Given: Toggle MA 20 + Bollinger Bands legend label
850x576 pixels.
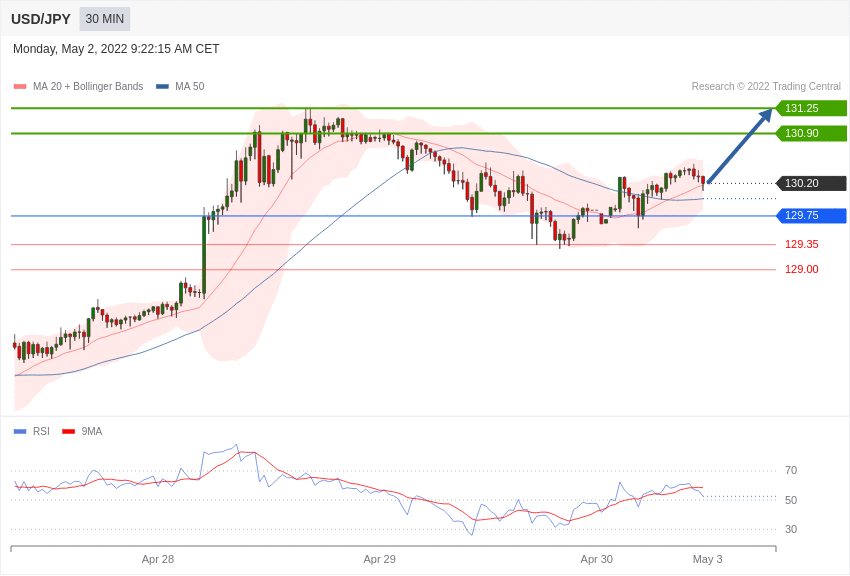Looking at the screenshot, I should (88, 87).
